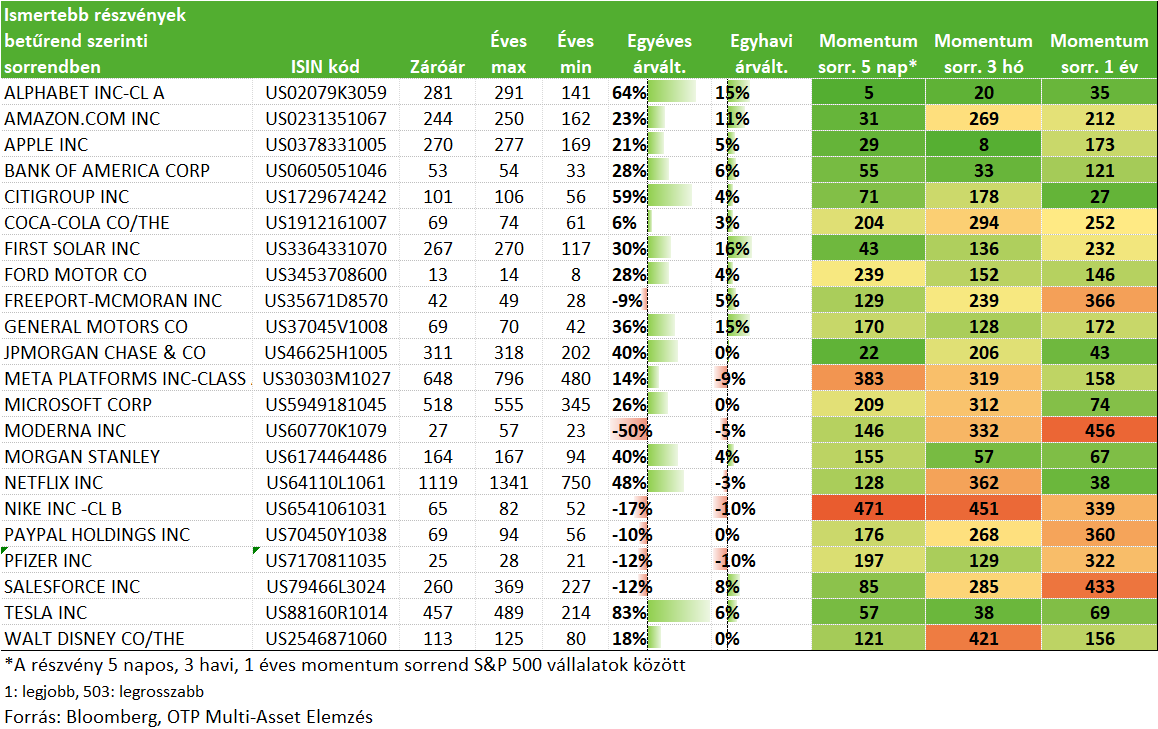Screen dimensions: 1158x729
Task: Select Citigroup's 27 one-year momentum cell
Action: pyautogui.click(x=1100, y=196)
